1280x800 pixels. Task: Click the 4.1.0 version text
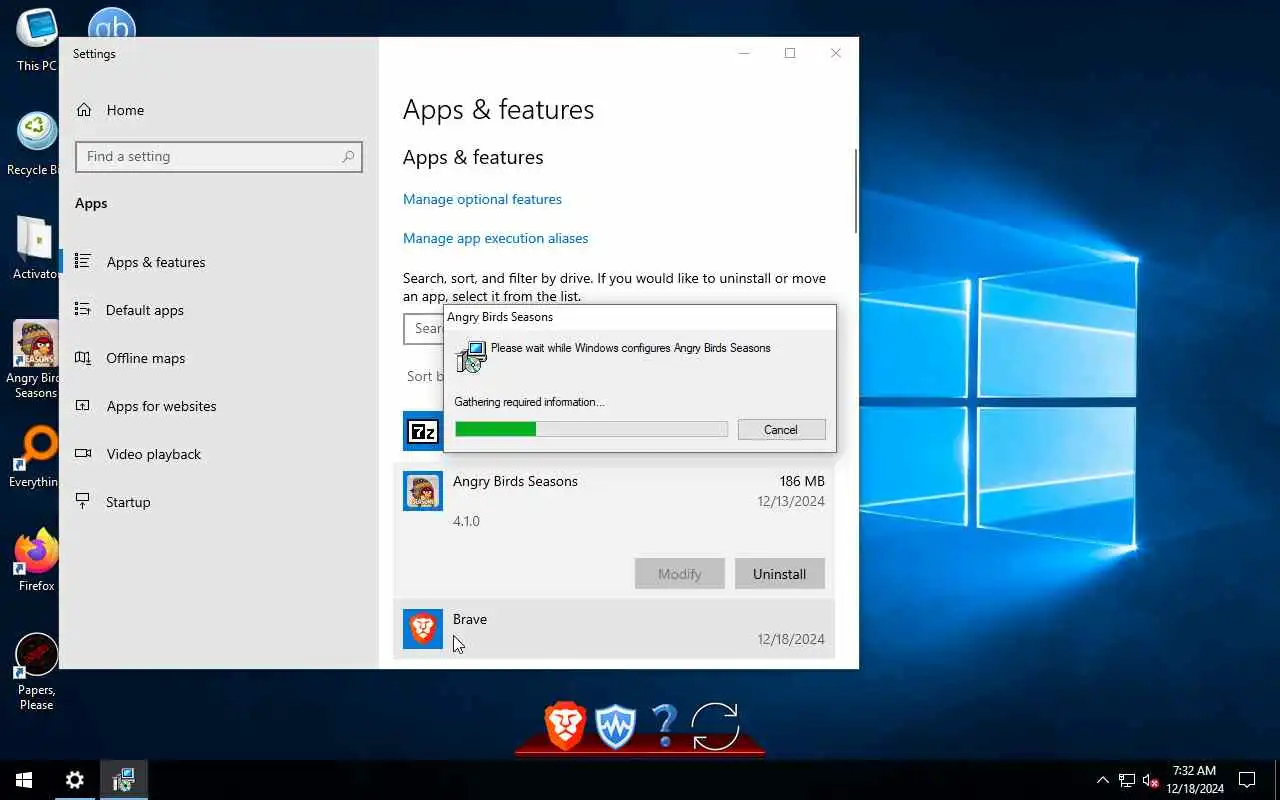pyautogui.click(x=466, y=521)
